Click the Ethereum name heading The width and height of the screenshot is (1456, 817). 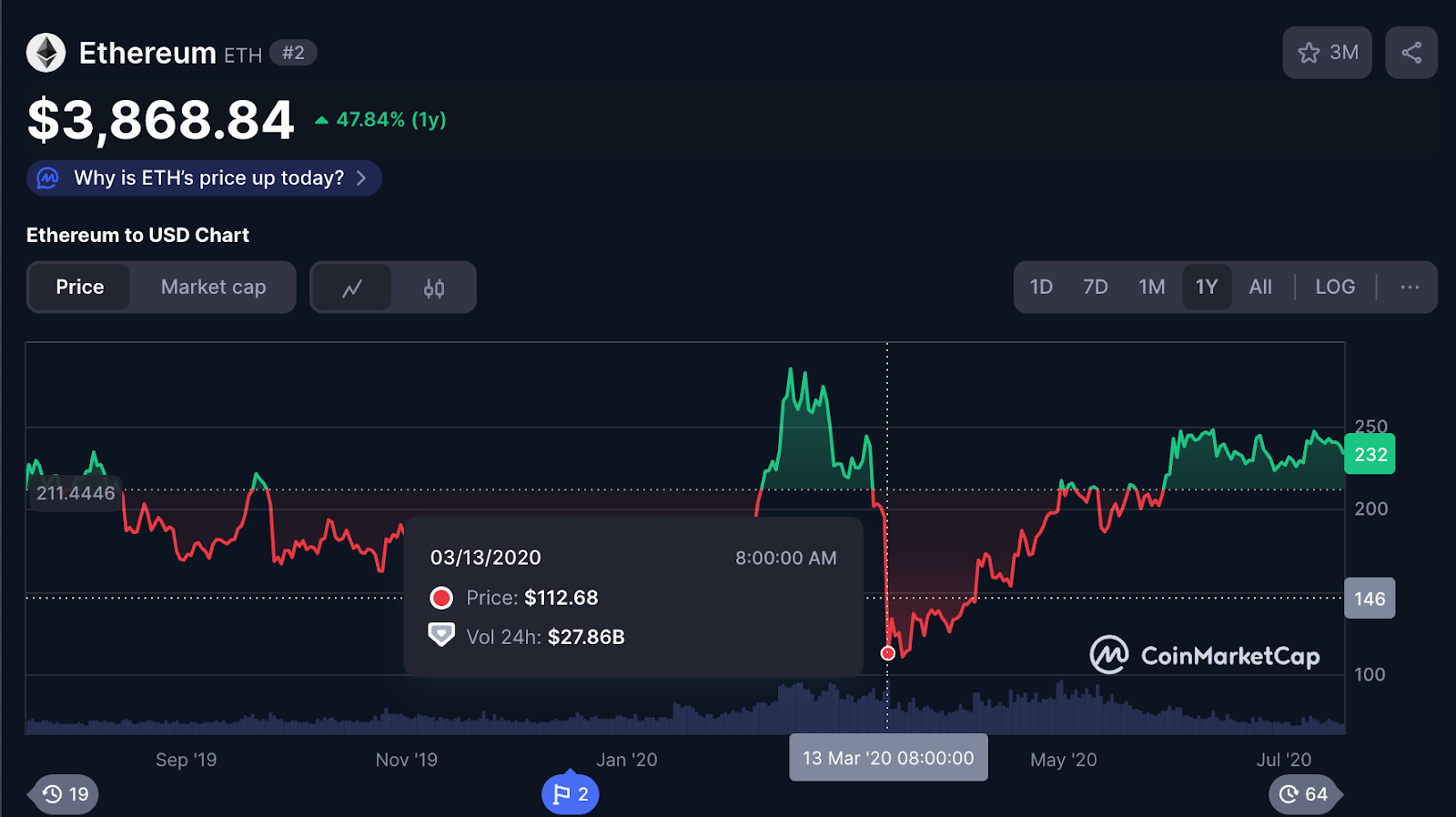147,53
